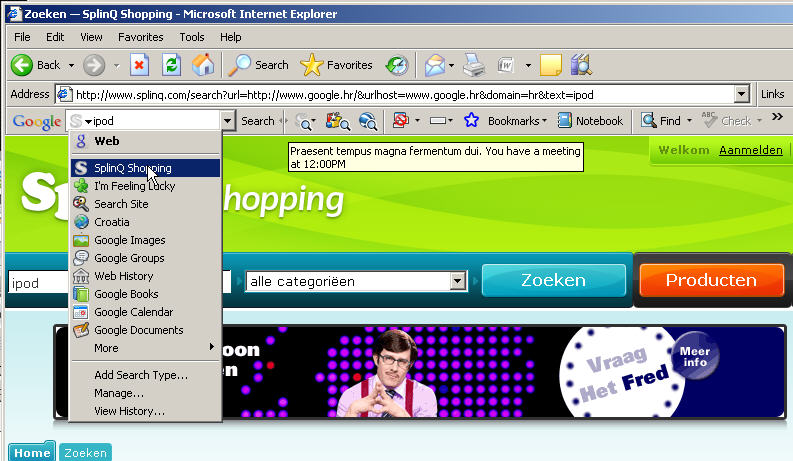Click the Research books icon
The height and width of the screenshot is (461, 793).
(x=581, y=65)
